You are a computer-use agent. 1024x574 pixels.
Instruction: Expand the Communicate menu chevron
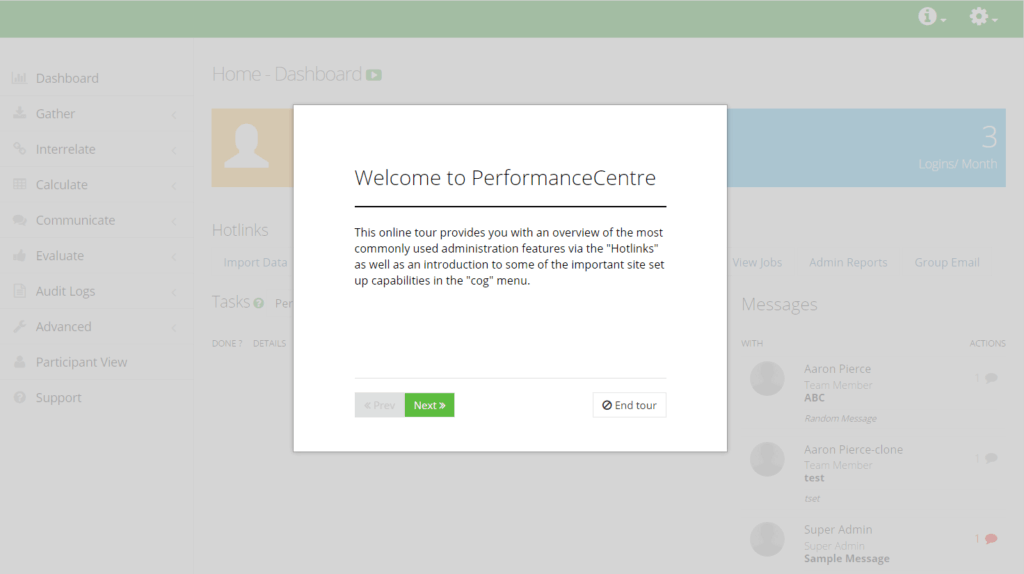[x=174, y=221]
